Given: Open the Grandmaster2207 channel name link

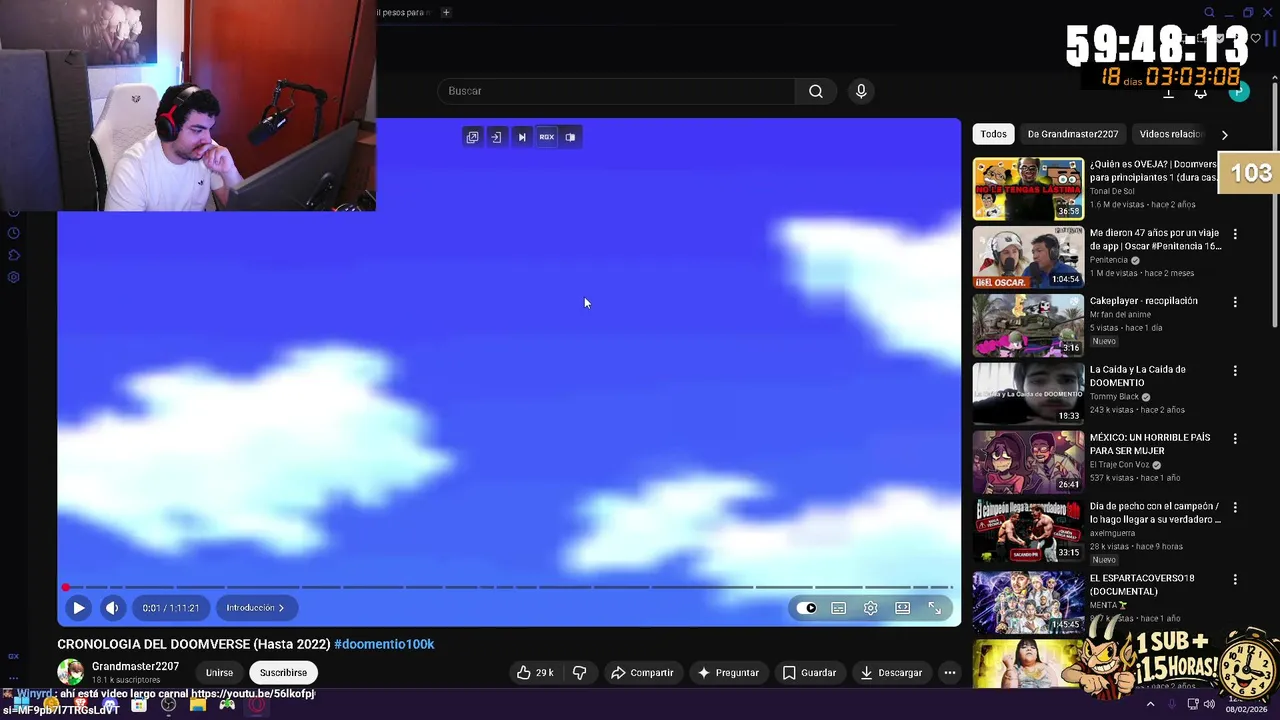Looking at the screenshot, I should point(135,667).
